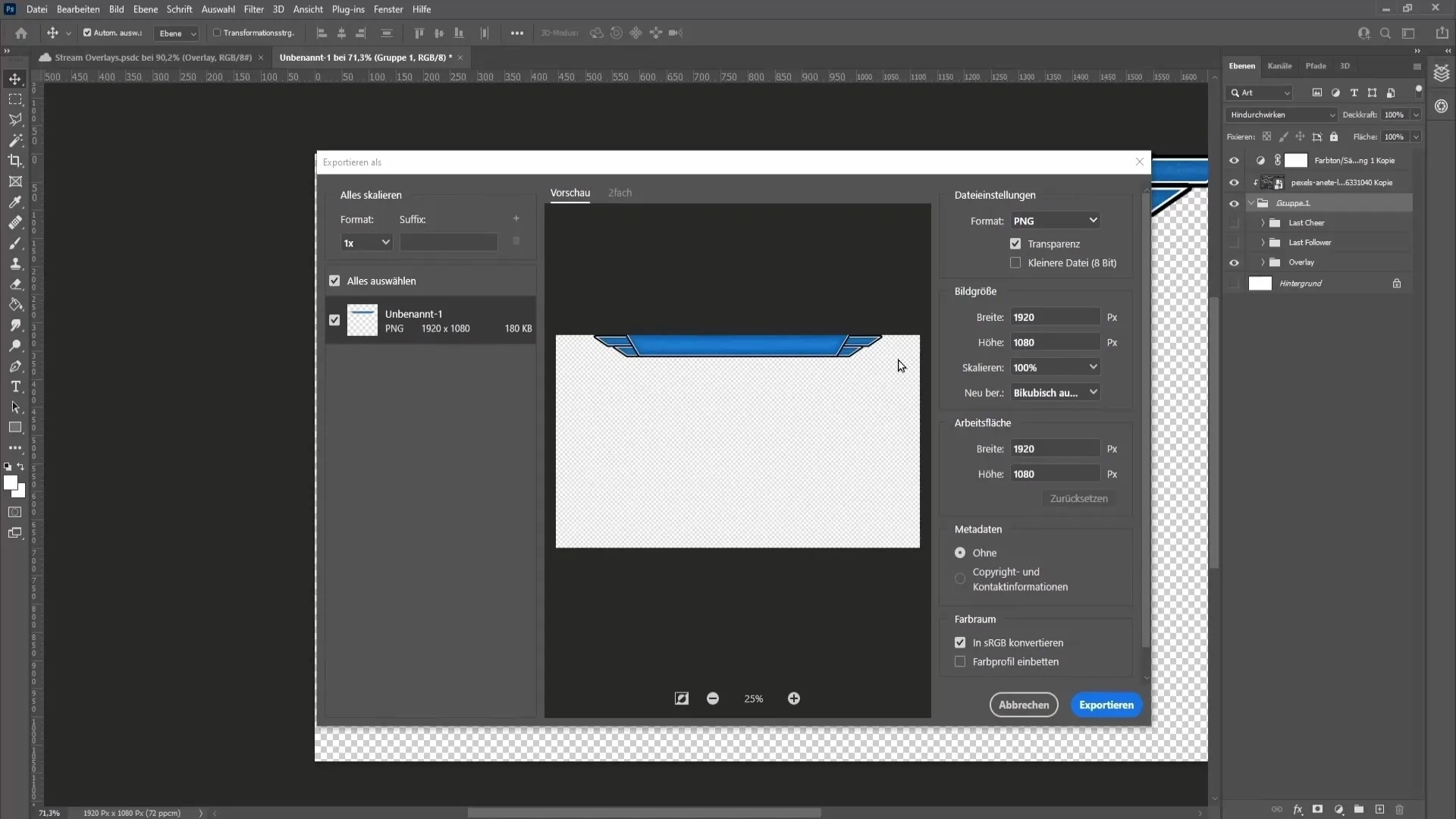
Task: Select the Rectangle shape tool
Action: [x=15, y=428]
